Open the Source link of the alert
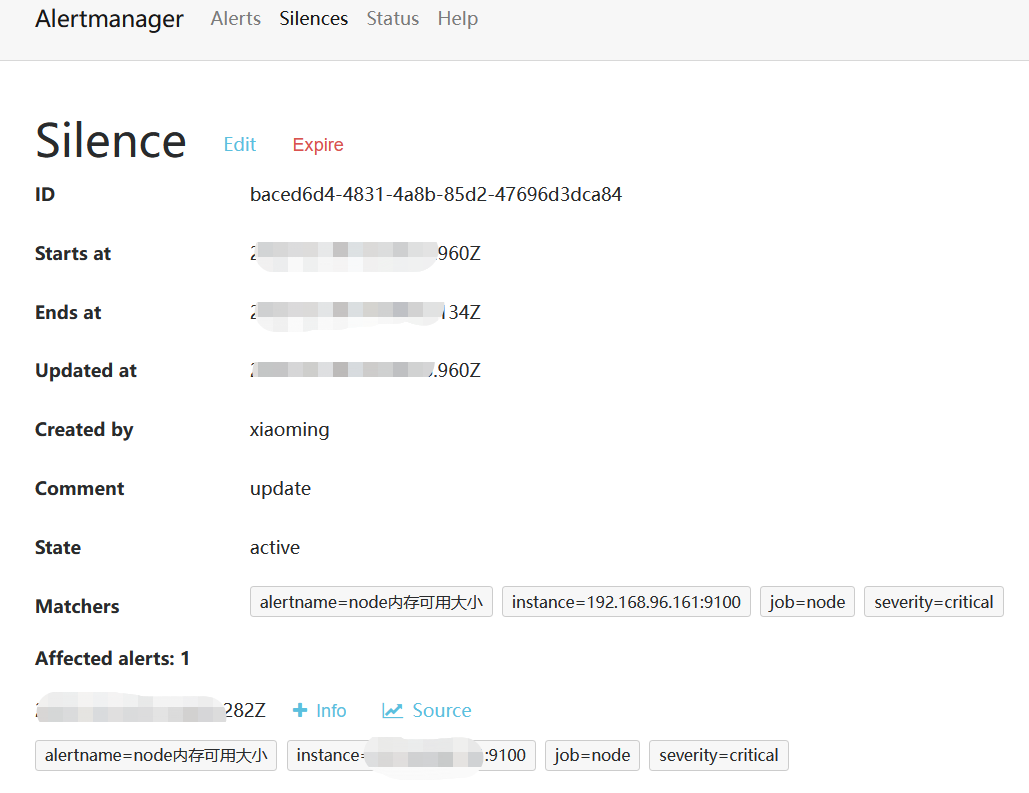1029x793 pixels. click(442, 710)
